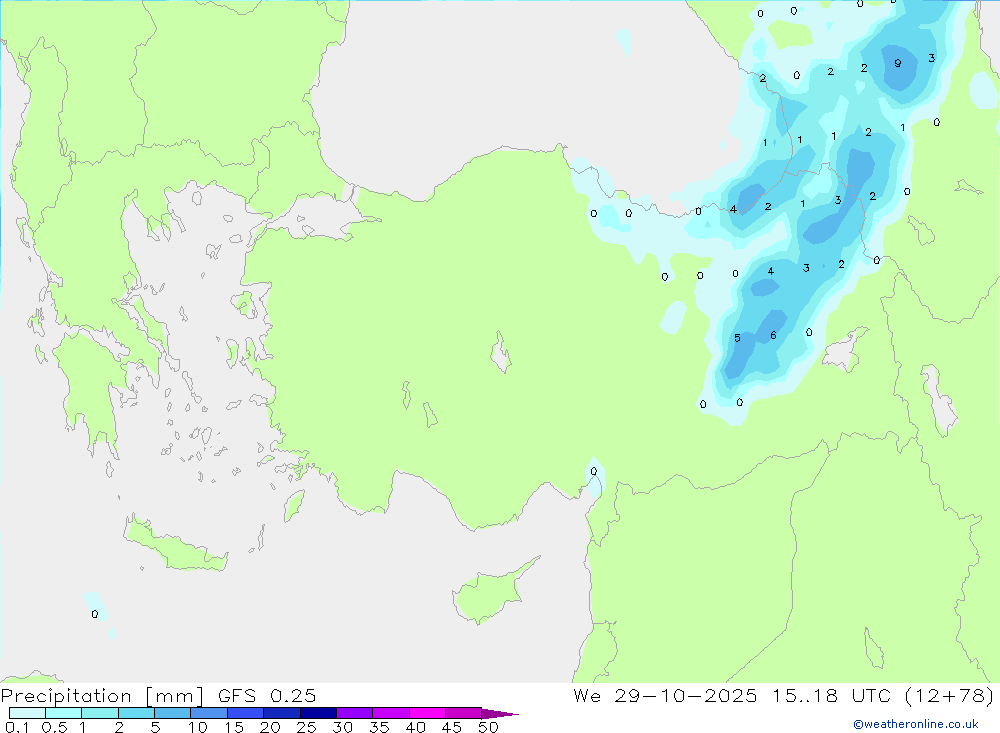Select the 2–5 mm light blue legend swatch
The width and height of the screenshot is (1000, 733).
coord(136,713)
